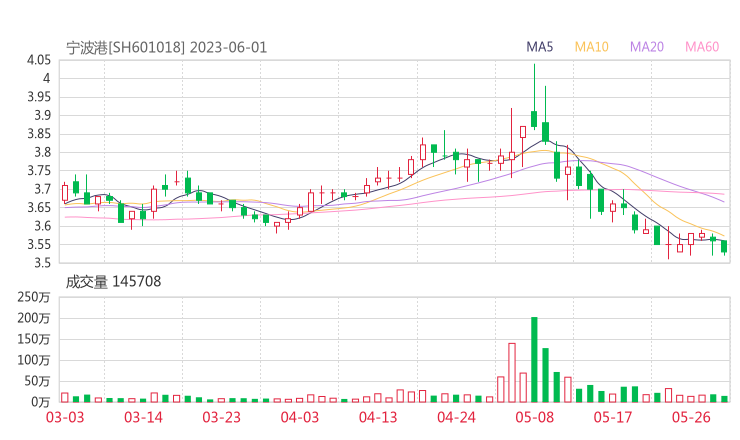Click the 04-03 date axis label
Screen dimensions: 740x440
[x=300, y=417]
